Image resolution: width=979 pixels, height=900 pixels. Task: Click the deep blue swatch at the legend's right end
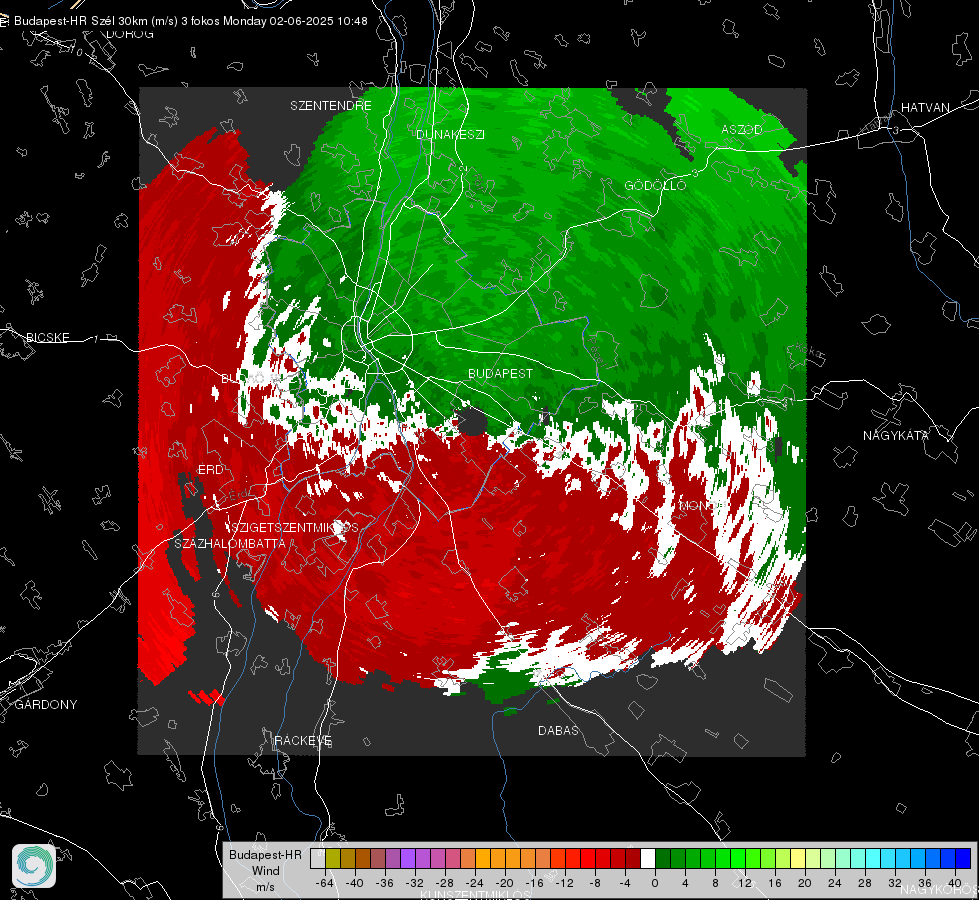pos(963,858)
